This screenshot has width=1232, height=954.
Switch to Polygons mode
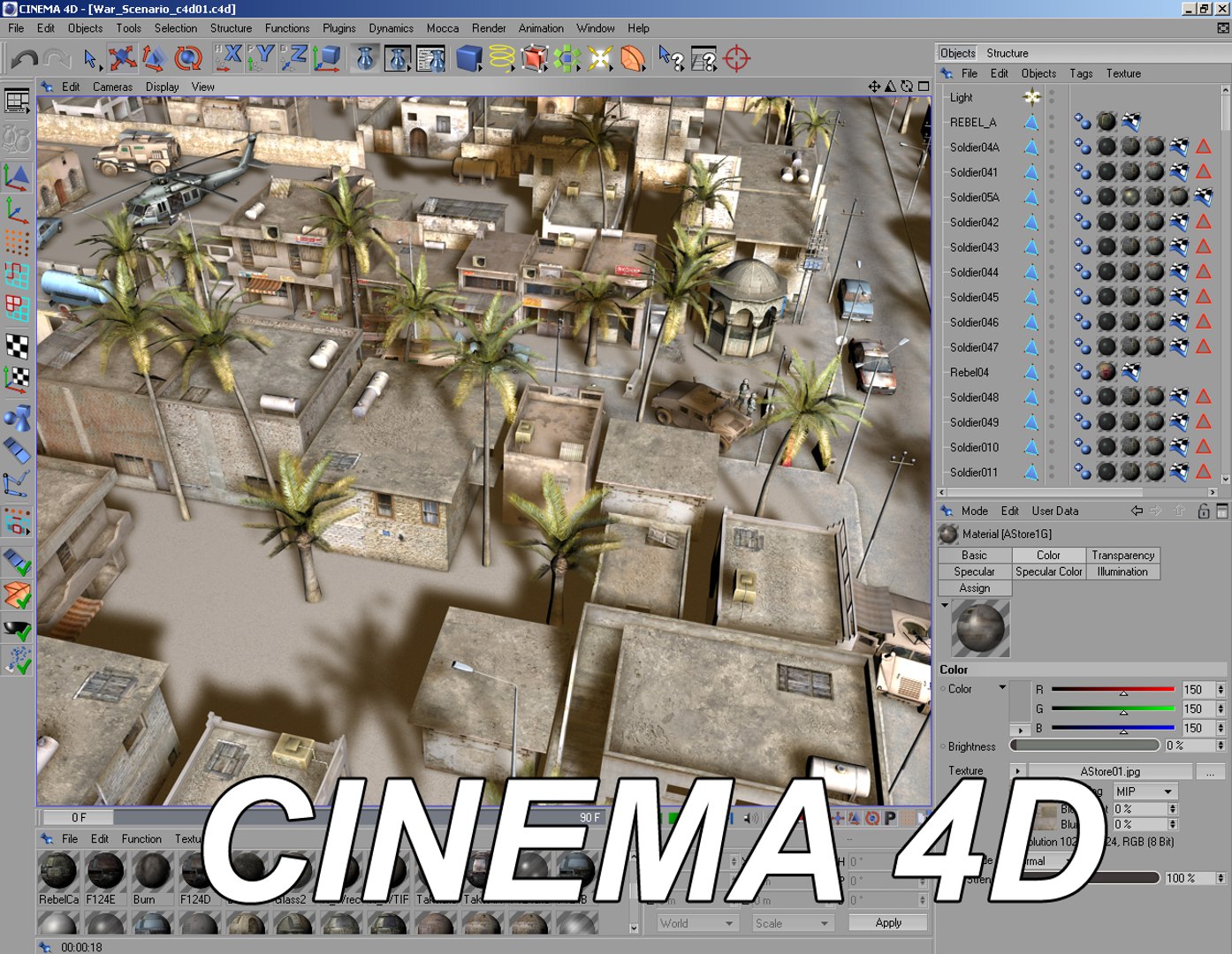pyautogui.click(x=17, y=308)
